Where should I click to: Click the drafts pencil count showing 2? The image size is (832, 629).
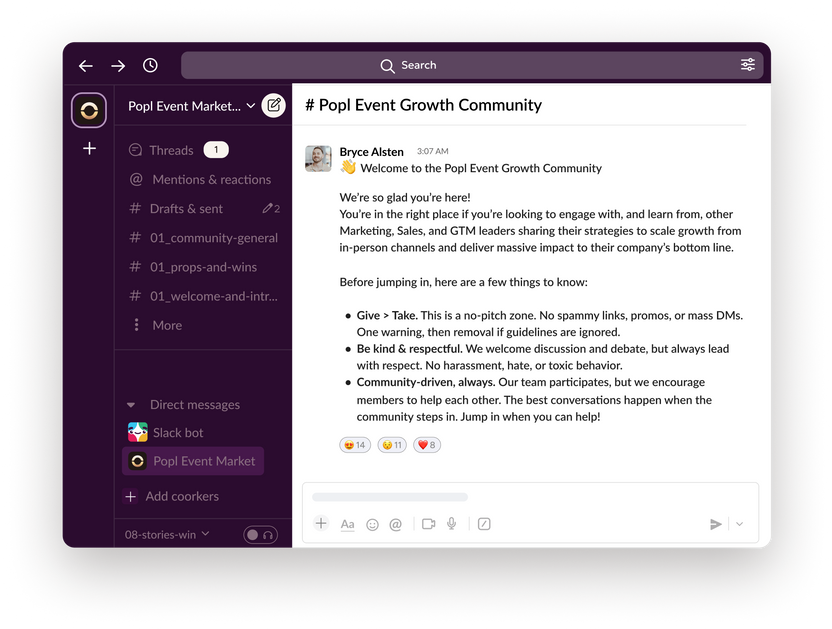coord(271,209)
